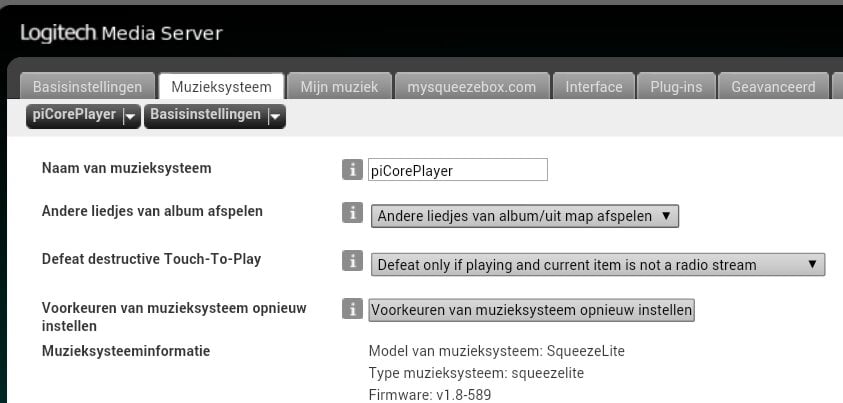Open the piCorePlayer player dropdown

[x=83, y=116]
